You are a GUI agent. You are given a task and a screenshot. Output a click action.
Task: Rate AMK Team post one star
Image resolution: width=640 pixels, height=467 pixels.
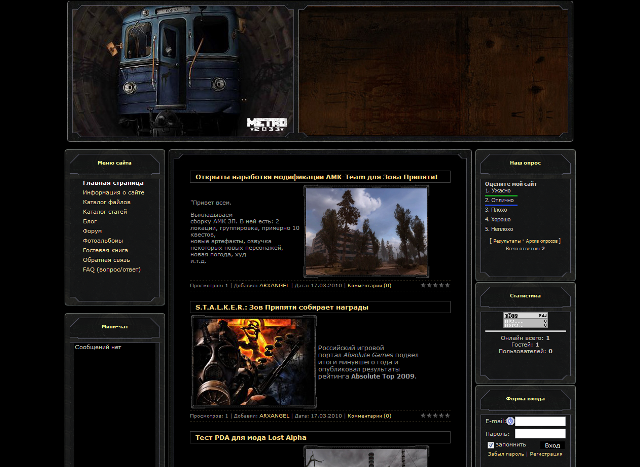pos(423,285)
